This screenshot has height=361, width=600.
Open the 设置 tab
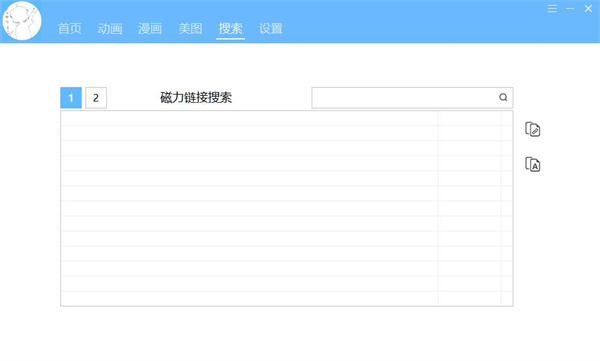271,28
